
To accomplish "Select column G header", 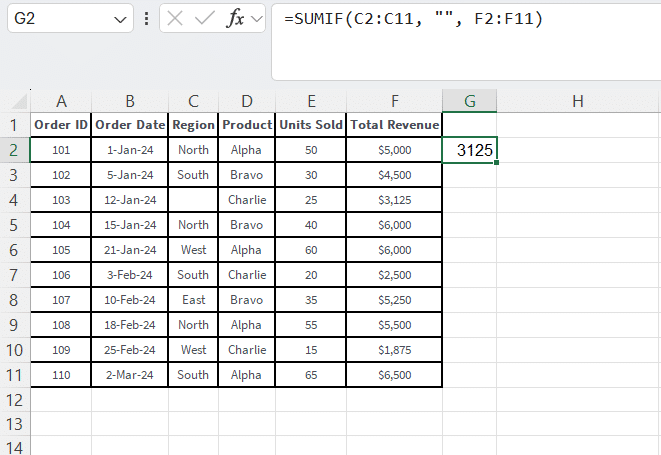I will [x=470, y=101].
